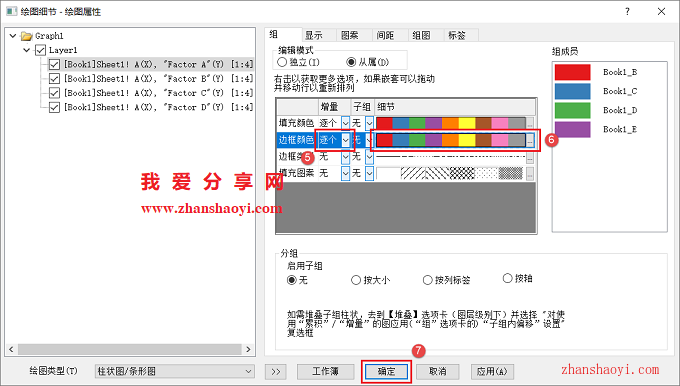Open 边框颜色 increment dropdown

[x=345, y=140]
